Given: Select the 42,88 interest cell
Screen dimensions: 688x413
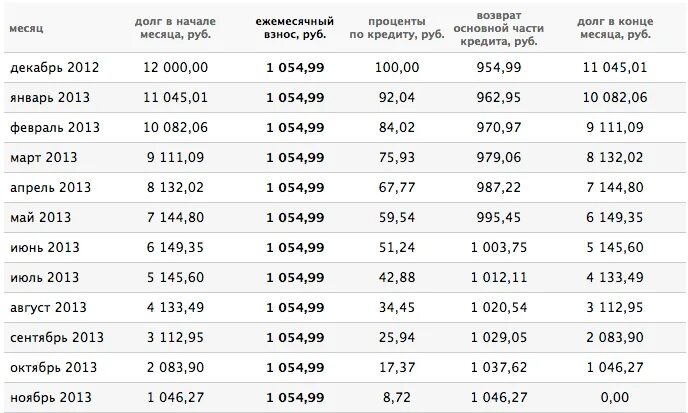Looking at the screenshot, I should (397, 277).
